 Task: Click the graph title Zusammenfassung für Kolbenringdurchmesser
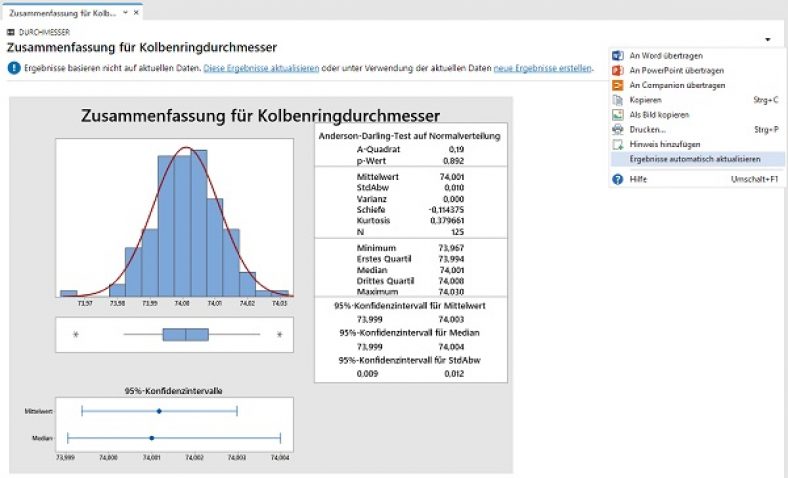click(x=260, y=116)
